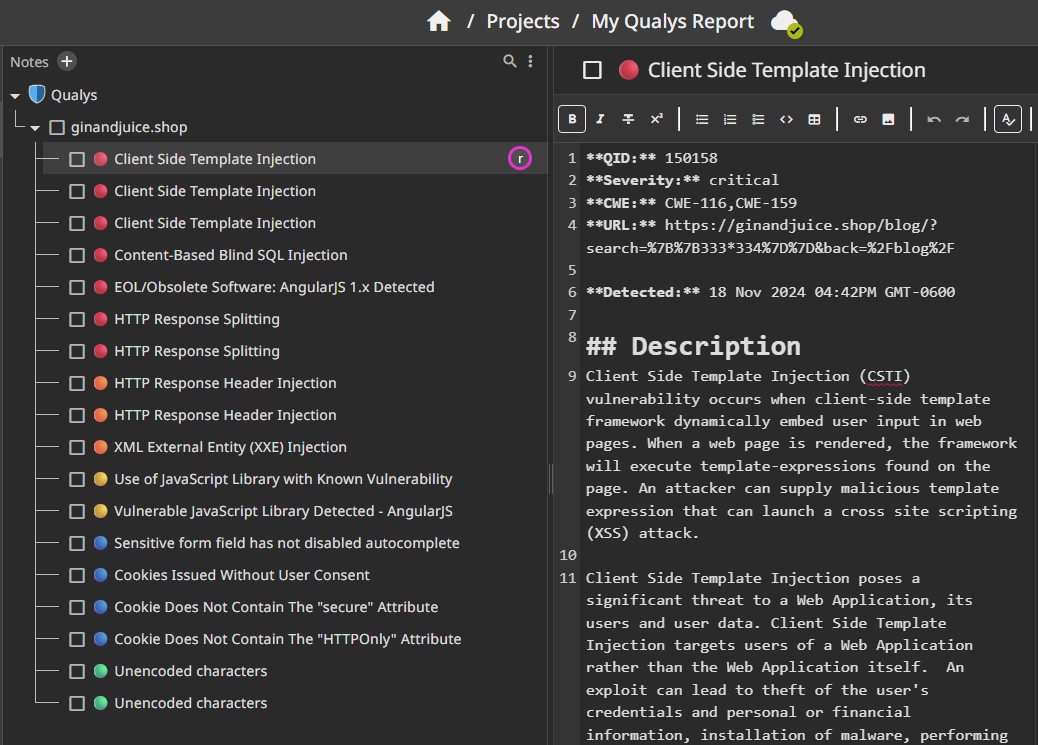Apply strikethrough formatting
The width and height of the screenshot is (1038, 745).
point(628,119)
